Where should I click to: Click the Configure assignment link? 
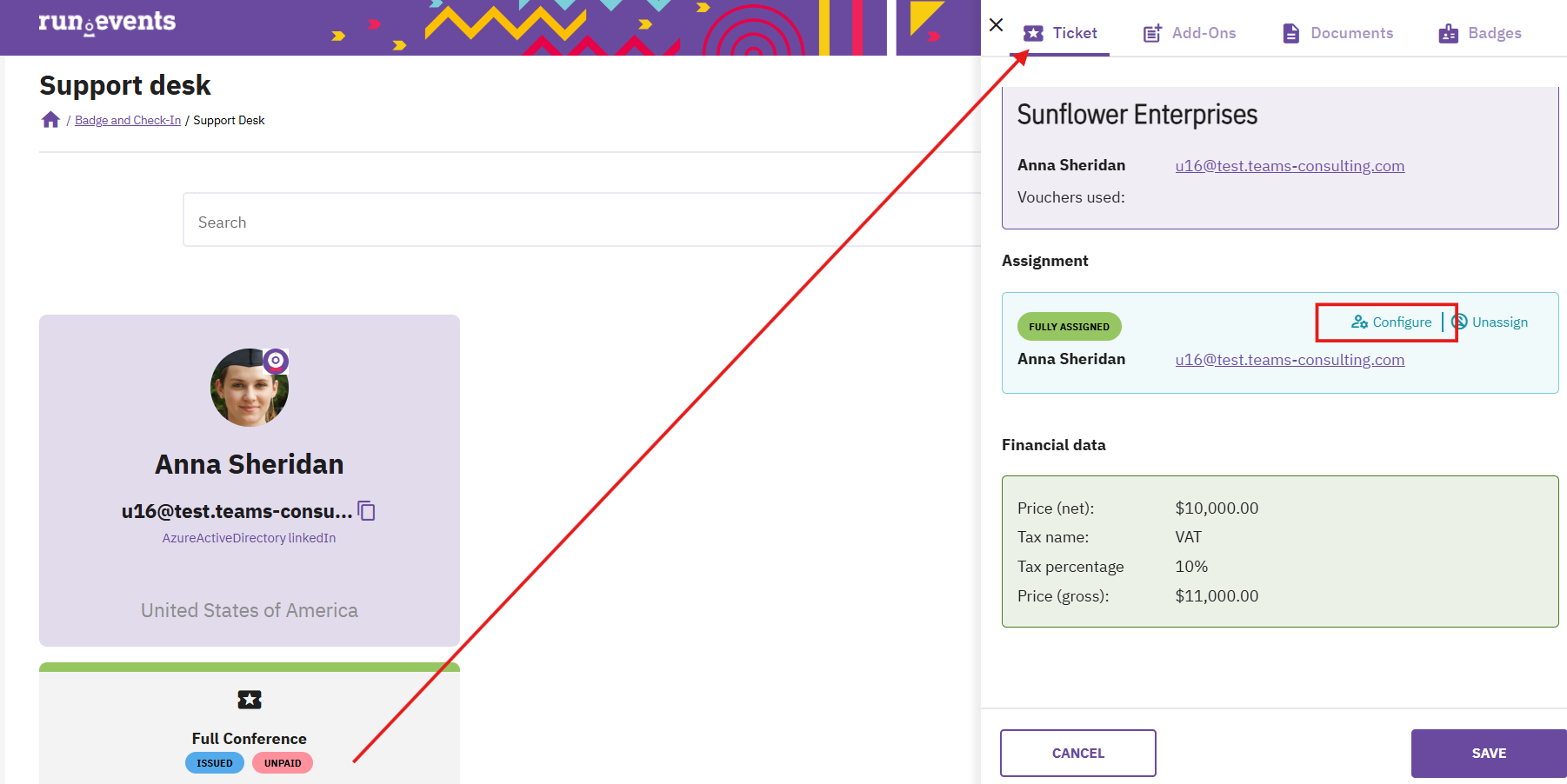(1391, 322)
